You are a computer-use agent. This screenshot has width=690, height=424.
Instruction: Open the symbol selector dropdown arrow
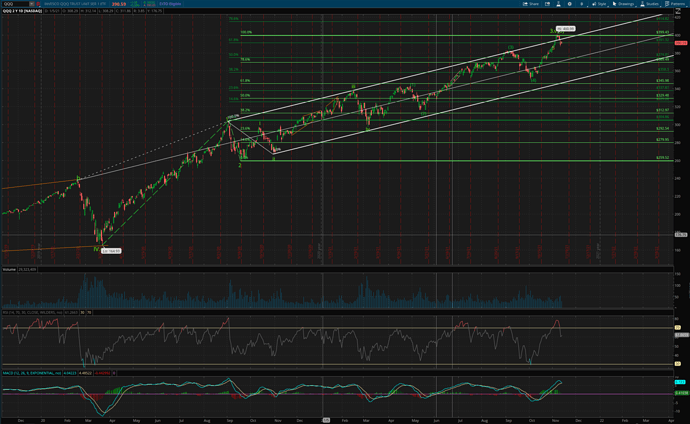(32, 4)
